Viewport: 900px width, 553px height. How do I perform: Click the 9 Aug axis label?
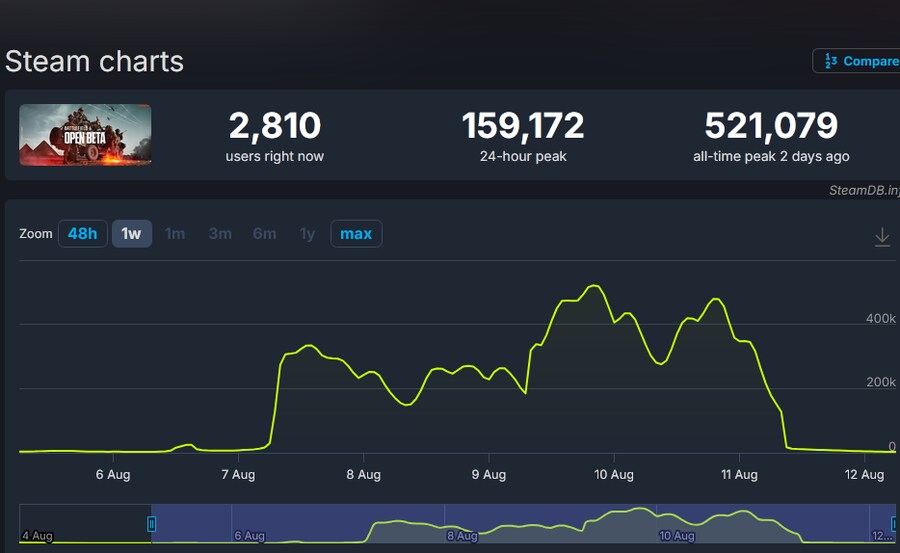pyautogui.click(x=488, y=474)
